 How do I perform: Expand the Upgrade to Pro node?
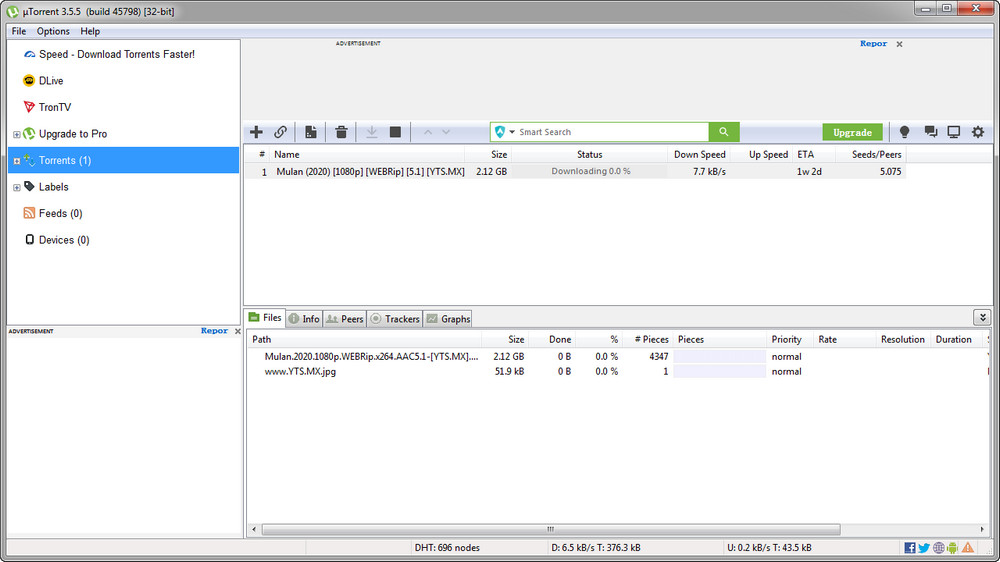[x=17, y=135]
